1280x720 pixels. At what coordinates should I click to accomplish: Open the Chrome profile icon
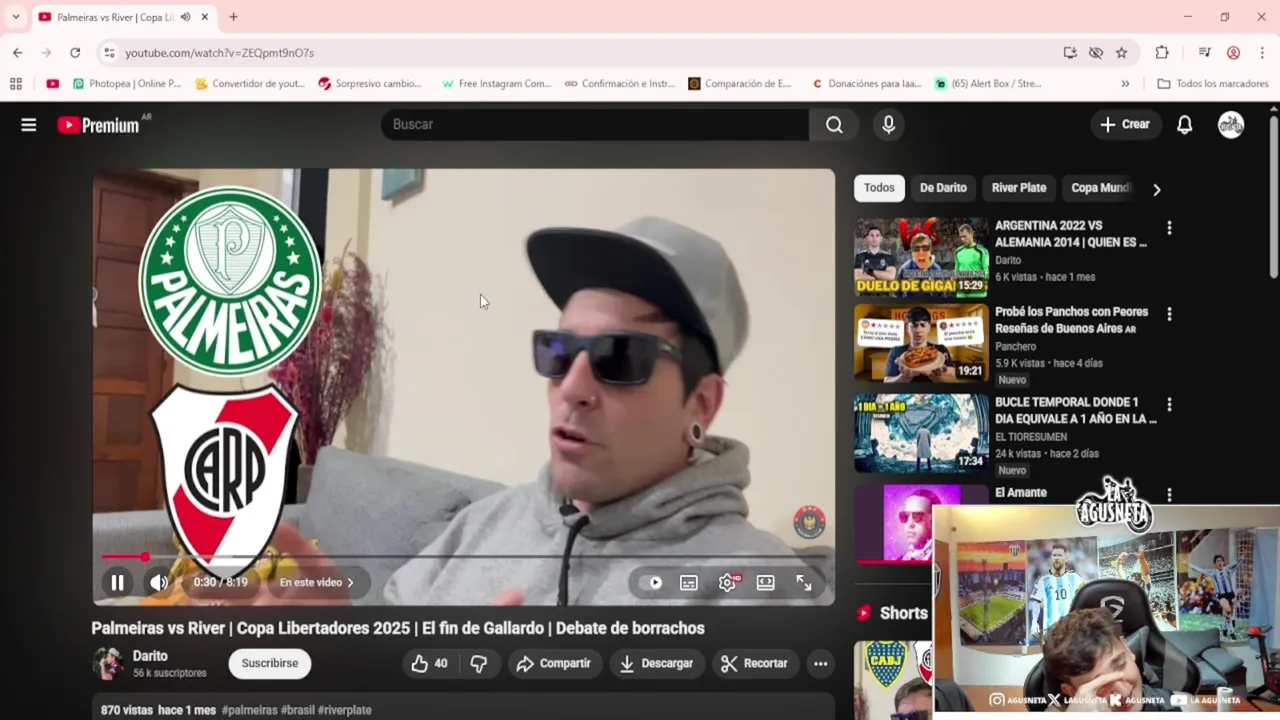pos(1233,53)
